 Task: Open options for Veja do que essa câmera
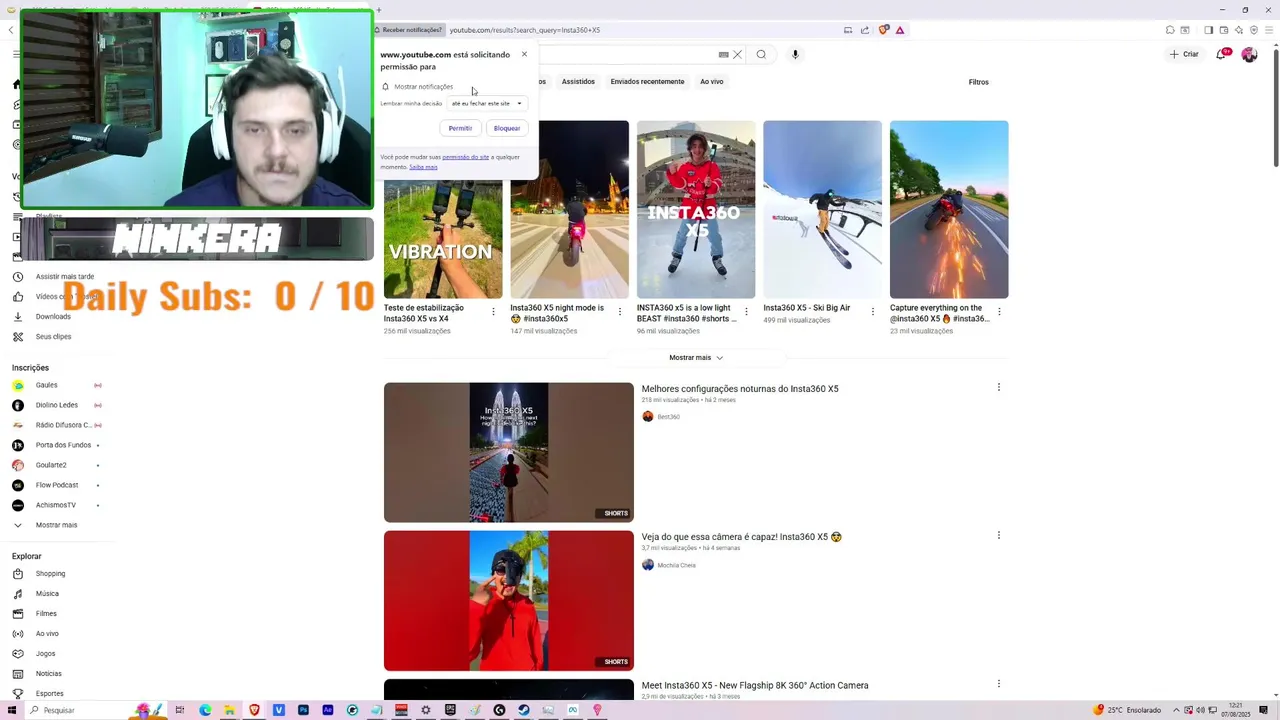[998, 535]
